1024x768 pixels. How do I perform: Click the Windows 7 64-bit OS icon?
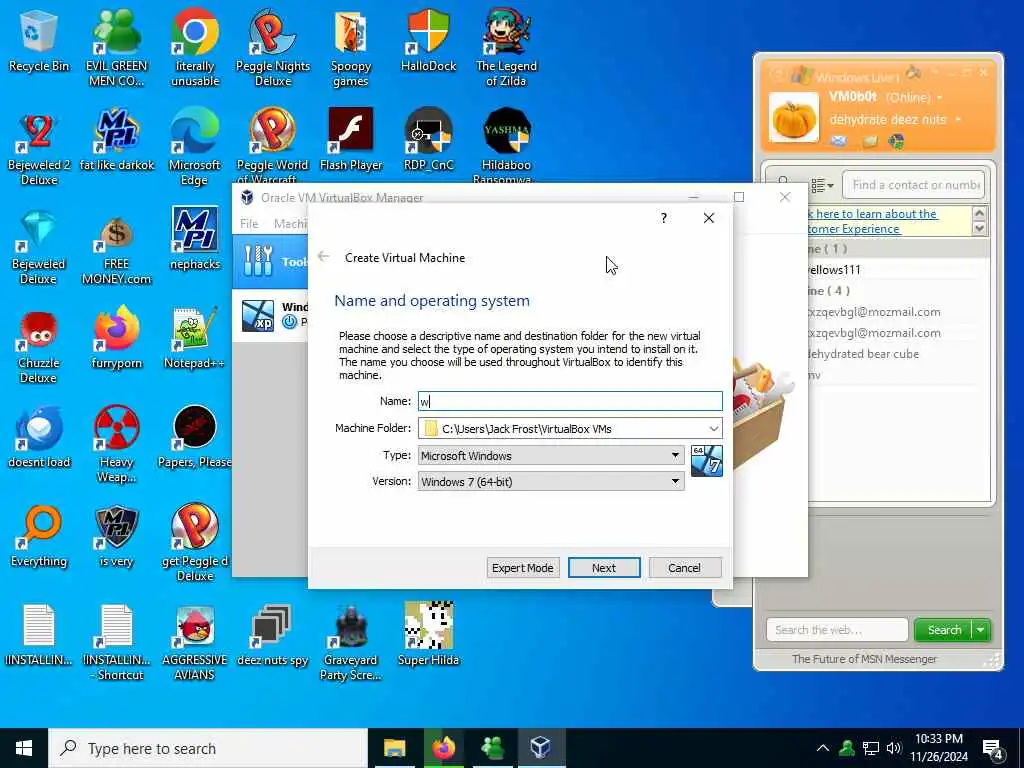click(x=707, y=460)
